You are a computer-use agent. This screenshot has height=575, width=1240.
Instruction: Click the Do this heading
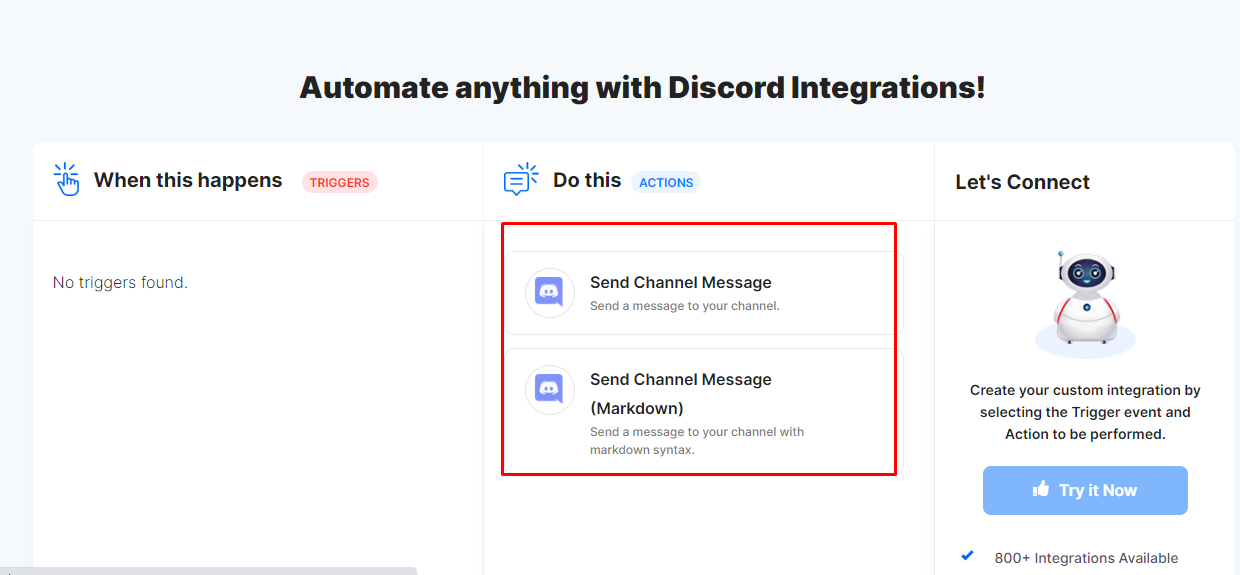(x=587, y=181)
